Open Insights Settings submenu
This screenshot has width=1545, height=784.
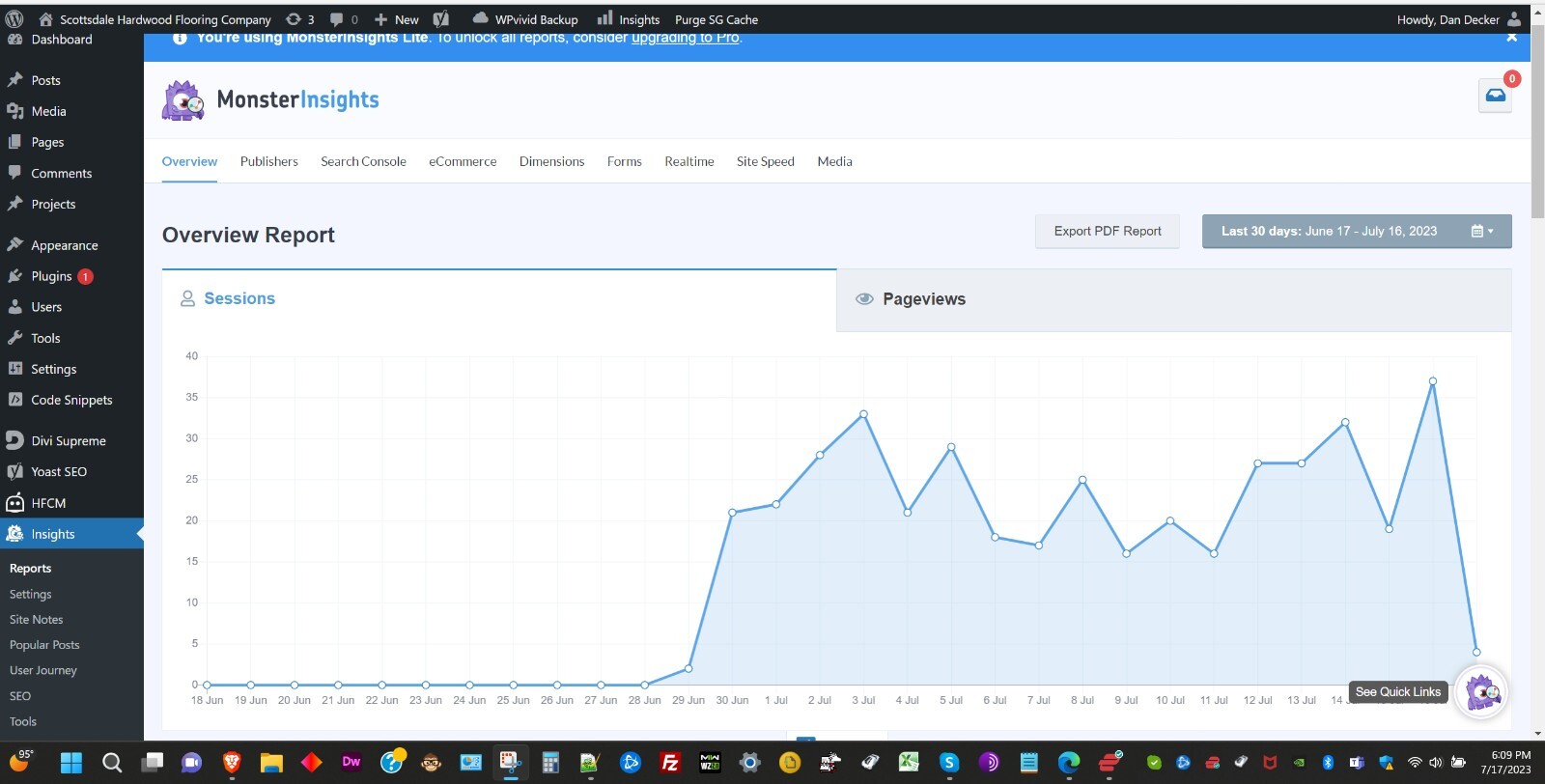pyautogui.click(x=31, y=594)
